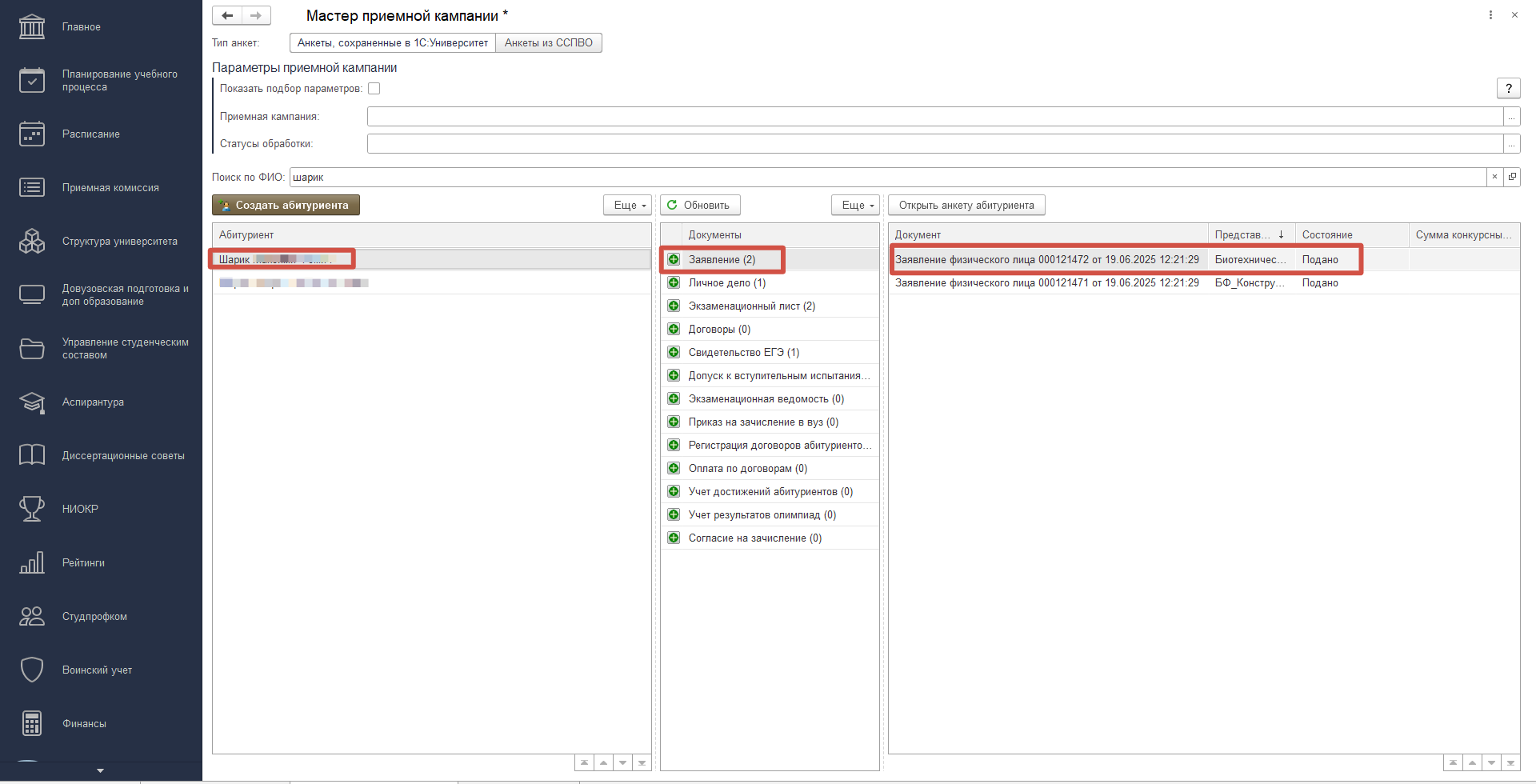This screenshot has width=1536, height=784.
Task: Click Открыть анкету абитуриента button
Action: 966,206
